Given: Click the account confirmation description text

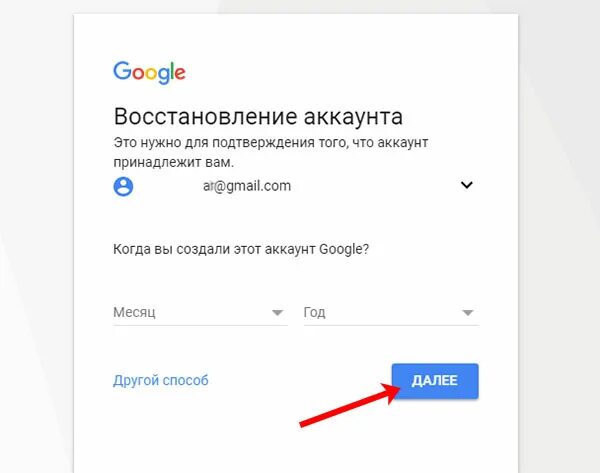Looking at the screenshot, I should 271,152.
